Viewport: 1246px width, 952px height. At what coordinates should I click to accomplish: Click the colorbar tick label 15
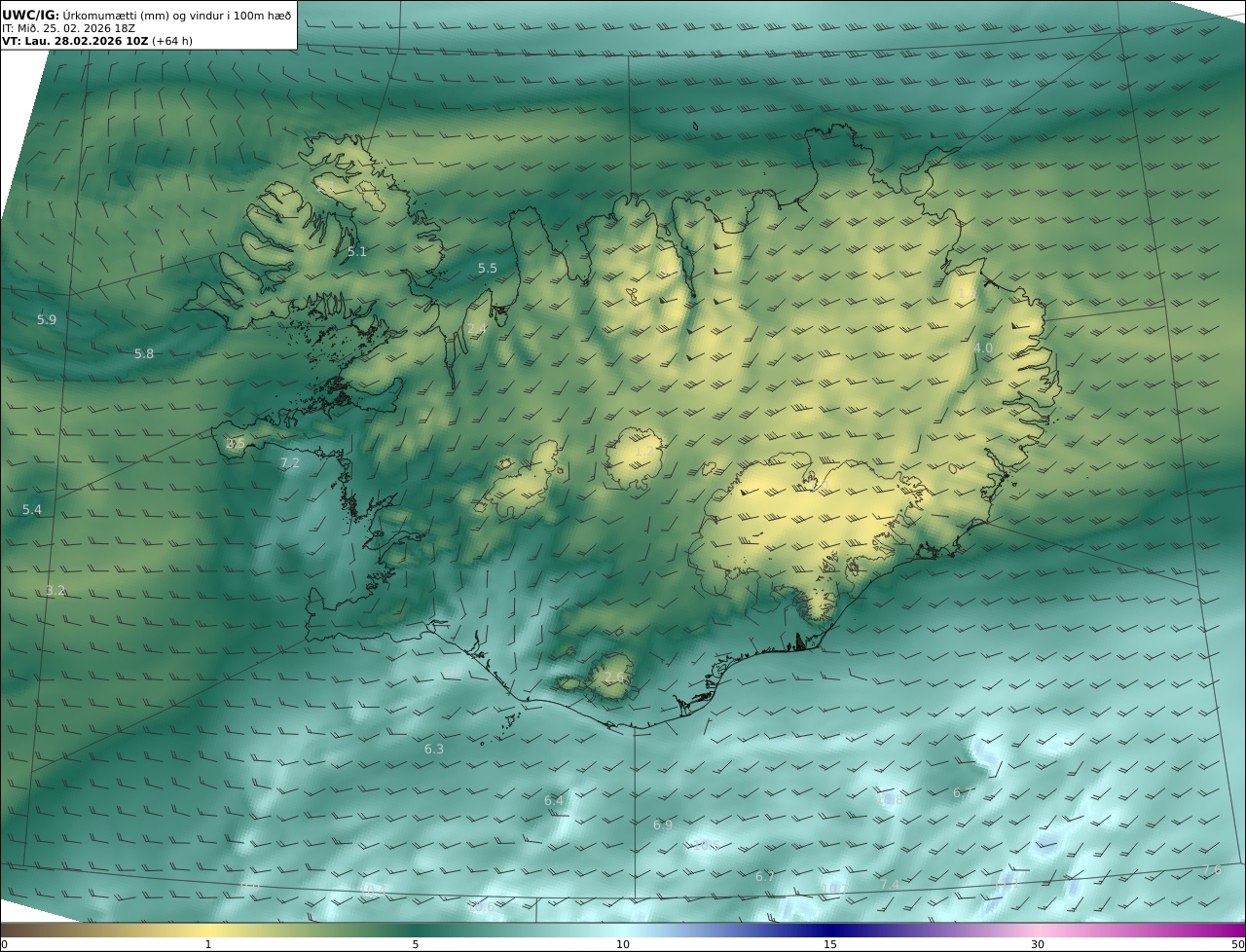pos(830,944)
